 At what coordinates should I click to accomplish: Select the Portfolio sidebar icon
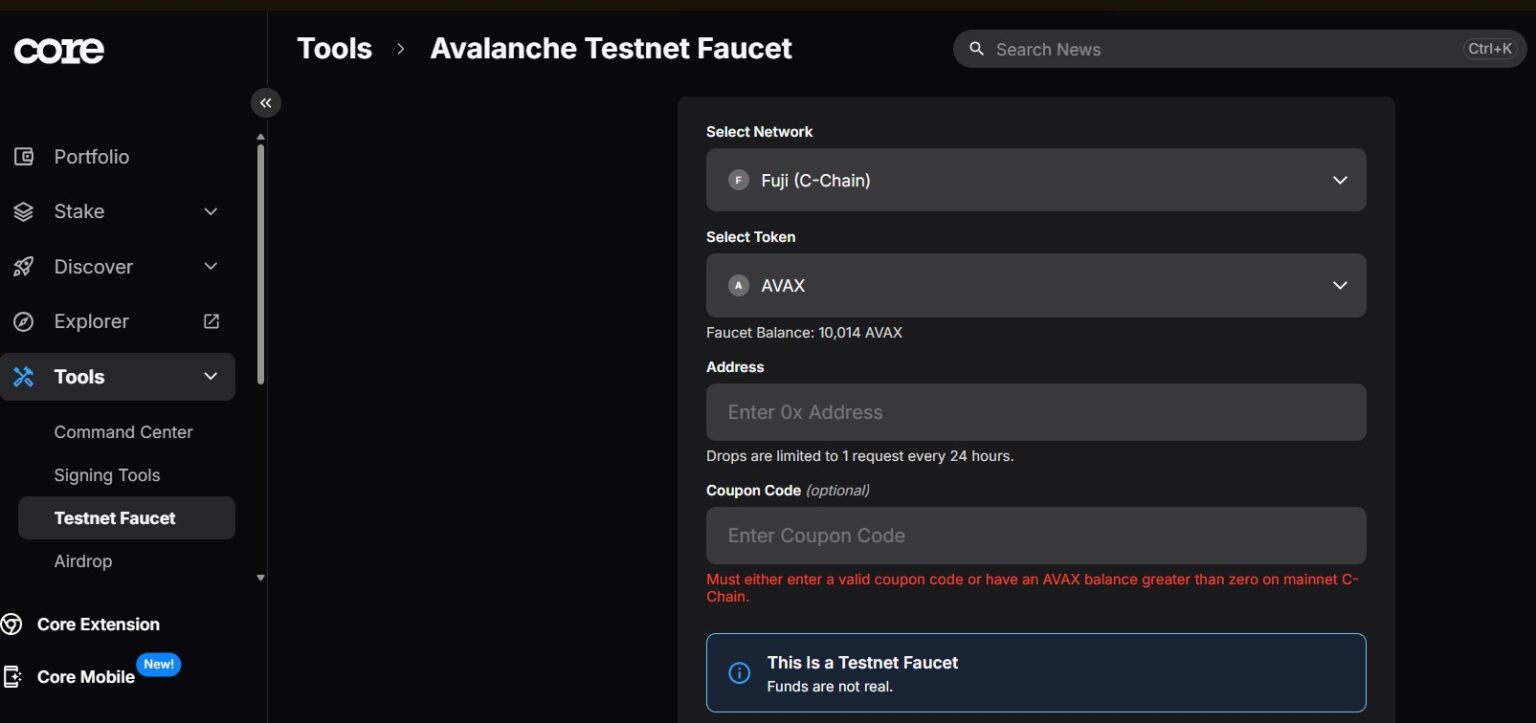23,156
